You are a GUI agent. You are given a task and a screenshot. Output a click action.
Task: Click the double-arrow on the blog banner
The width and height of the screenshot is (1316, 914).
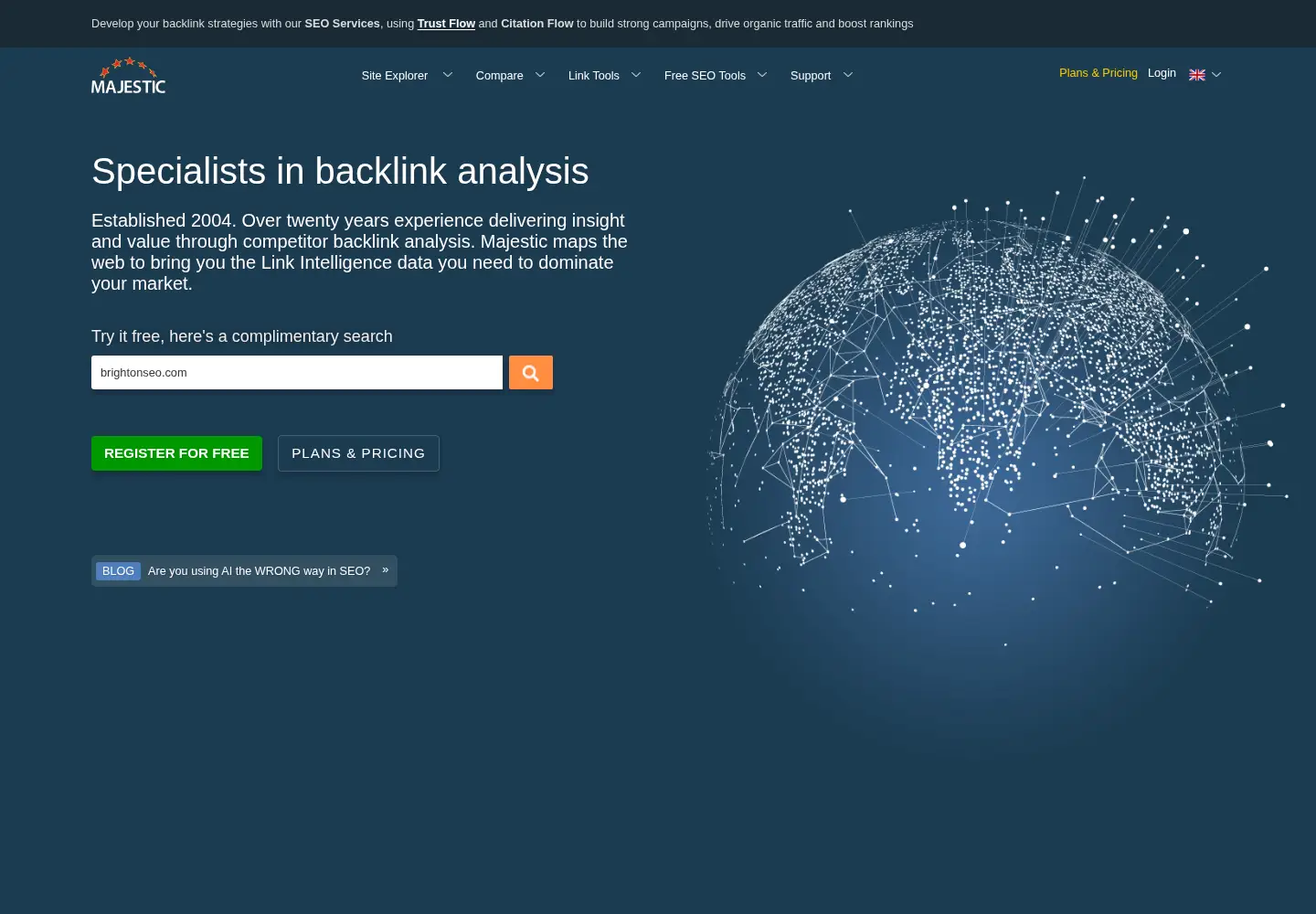pos(386,570)
